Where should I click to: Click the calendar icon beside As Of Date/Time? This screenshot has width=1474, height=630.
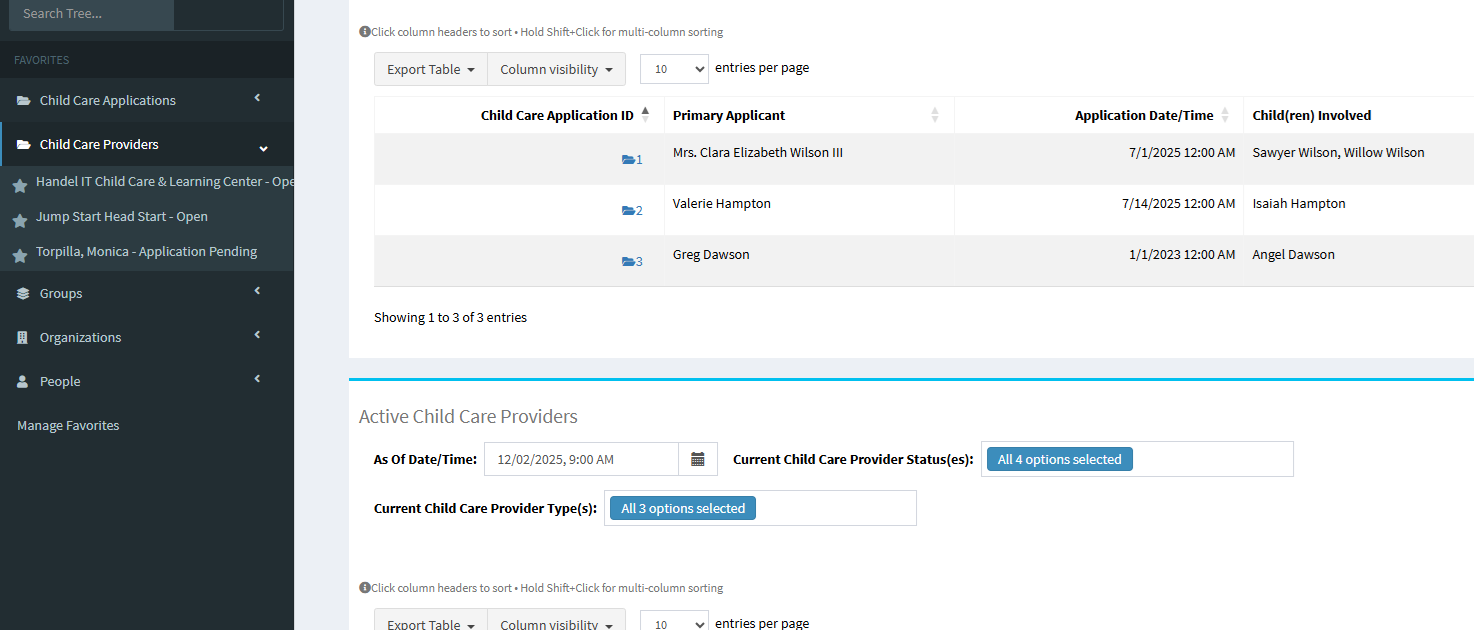coord(698,459)
